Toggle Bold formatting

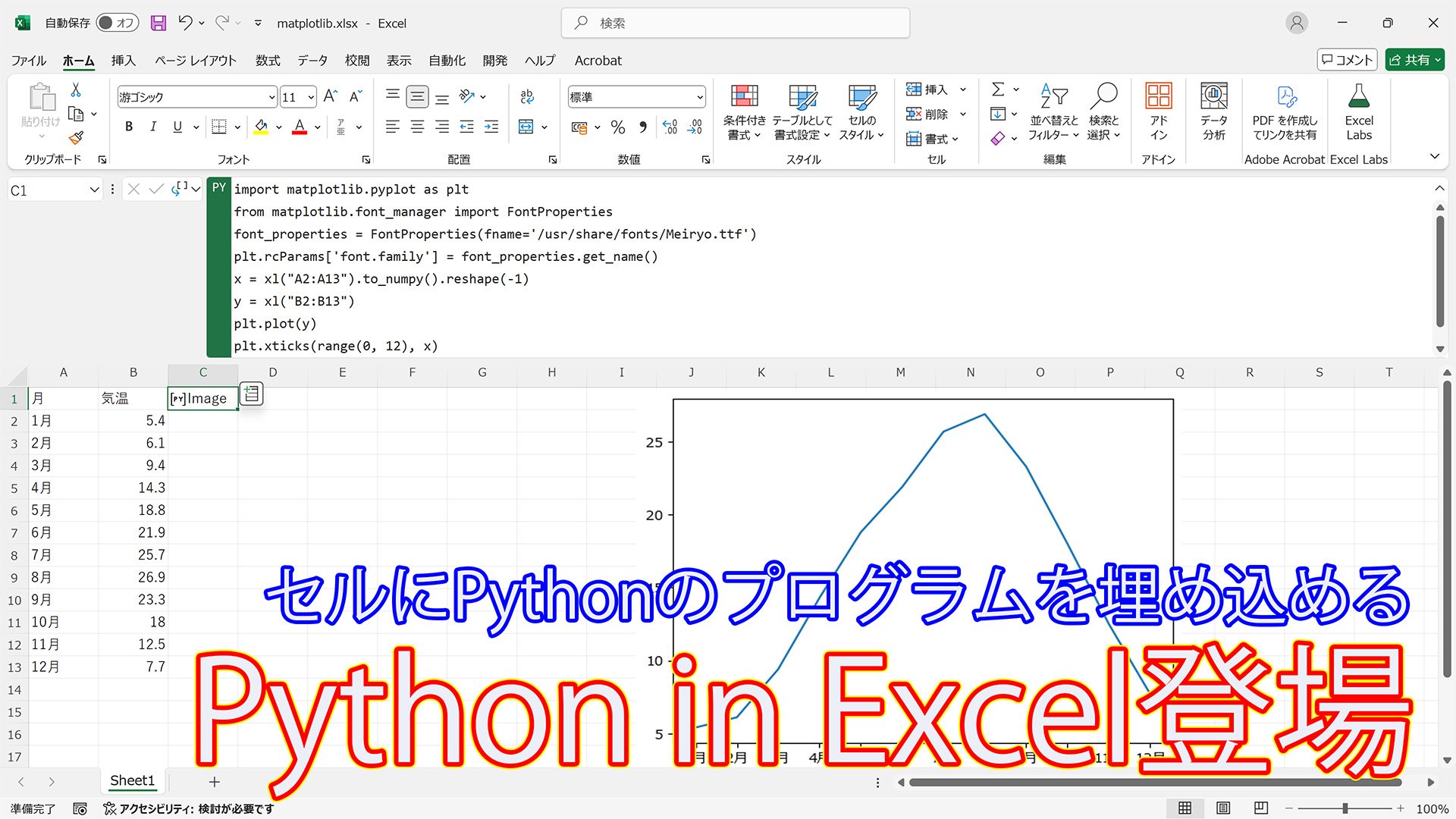[129, 127]
